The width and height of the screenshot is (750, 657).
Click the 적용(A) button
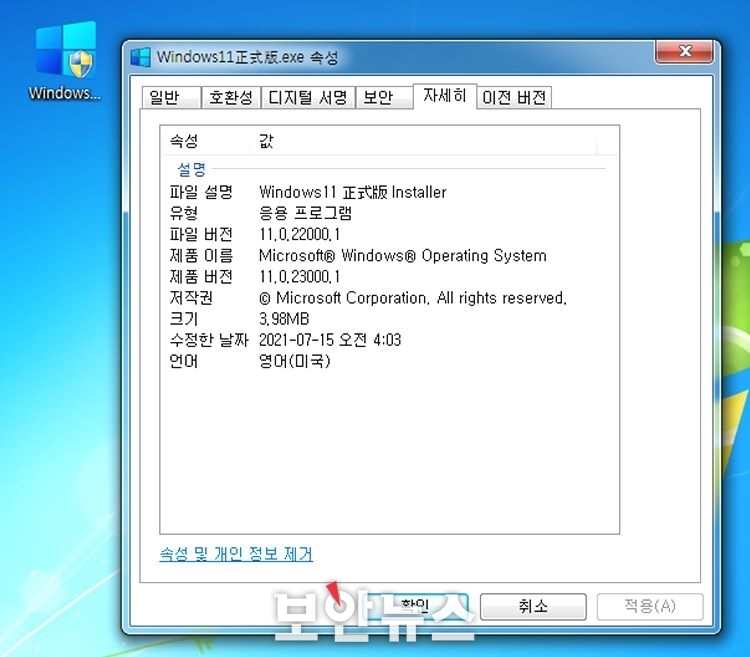point(650,606)
